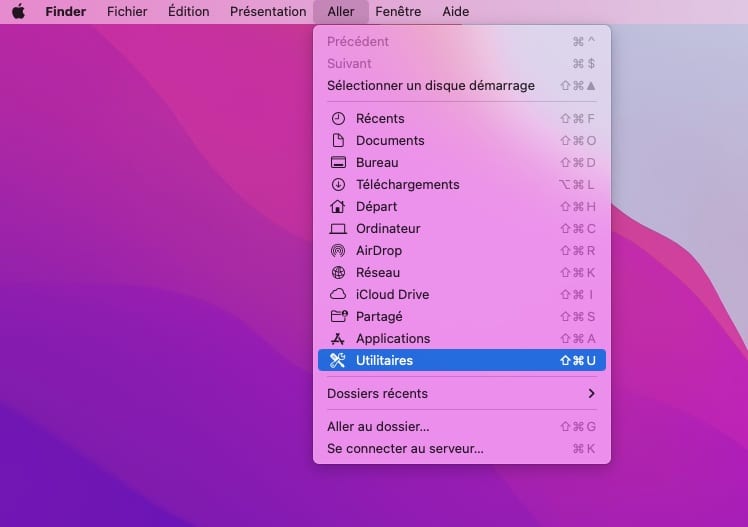Select the highlighted Utilitaires menu entry
This screenshot has width=748, height=527.
point(461,360)
